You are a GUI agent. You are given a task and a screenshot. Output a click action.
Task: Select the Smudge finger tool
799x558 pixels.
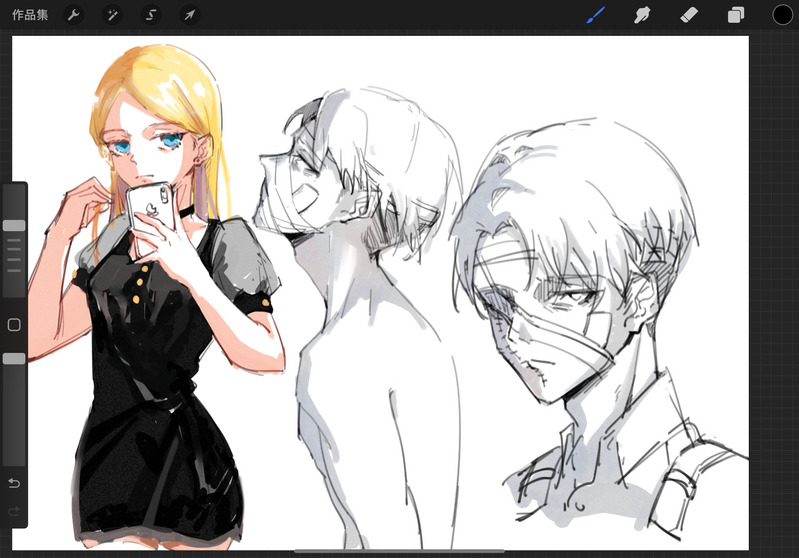tap(642, 15)
